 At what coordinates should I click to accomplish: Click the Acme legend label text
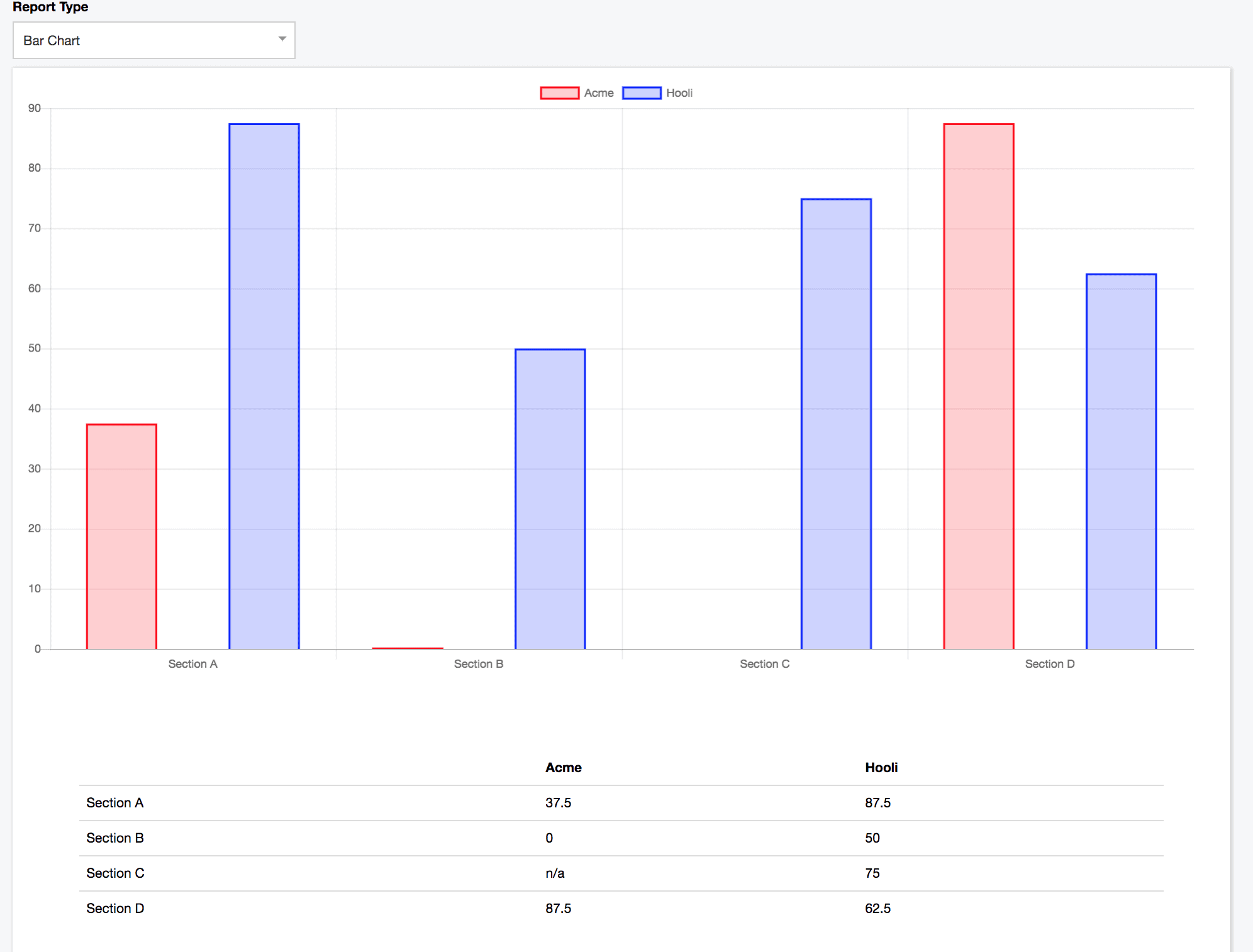pyautogui.click(x=599, y=93)
